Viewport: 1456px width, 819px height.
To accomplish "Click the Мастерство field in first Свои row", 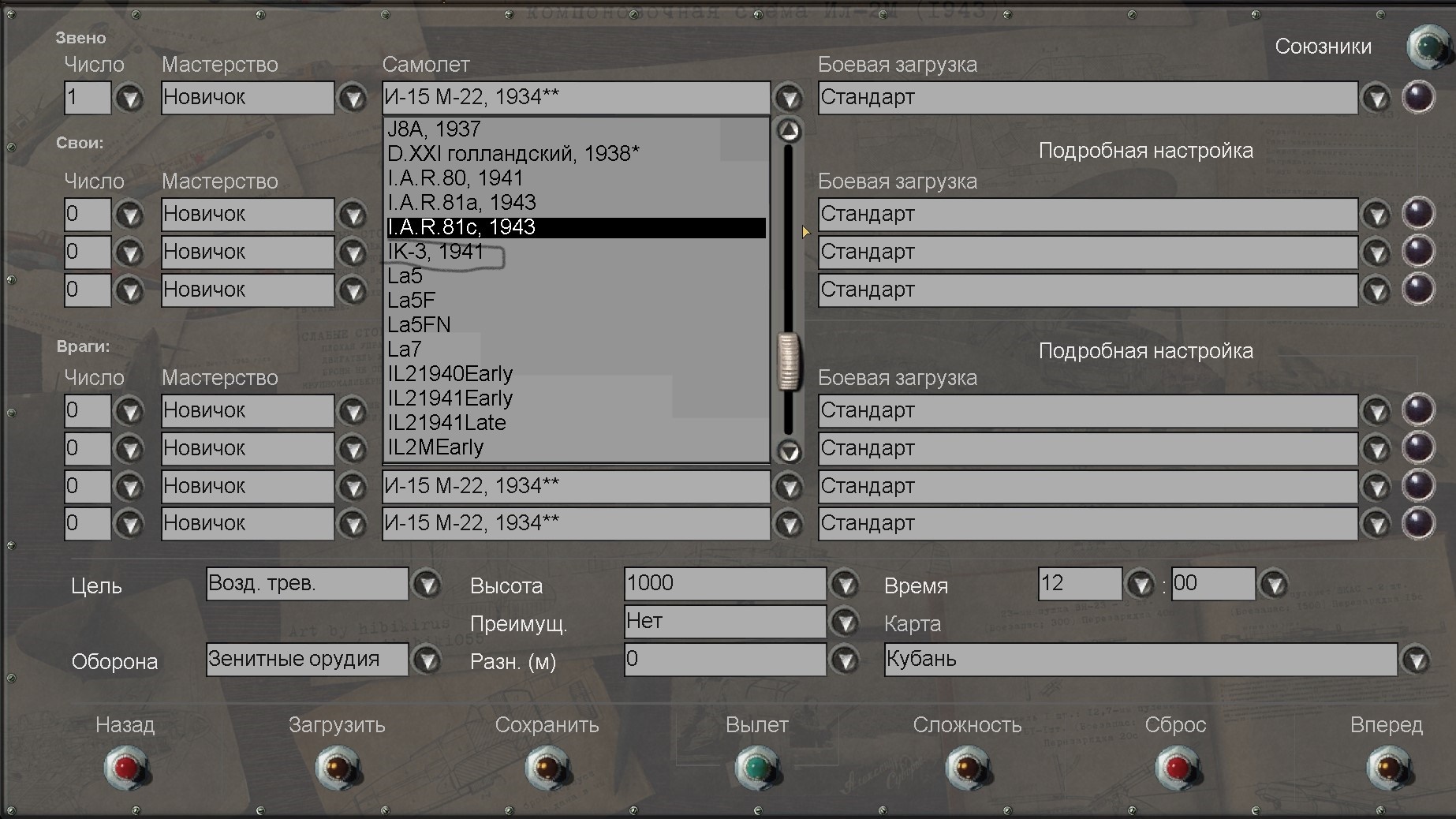I will [x=248, y=215].
